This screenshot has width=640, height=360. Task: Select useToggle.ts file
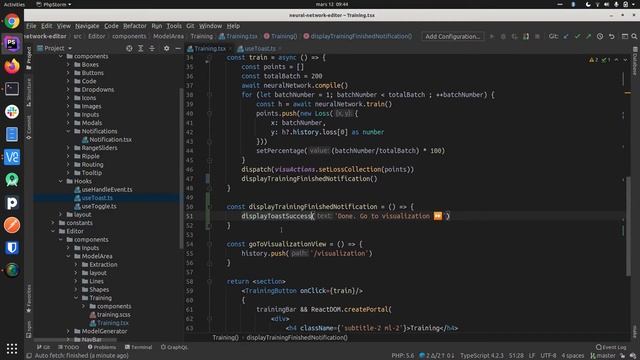coord(95,206)
